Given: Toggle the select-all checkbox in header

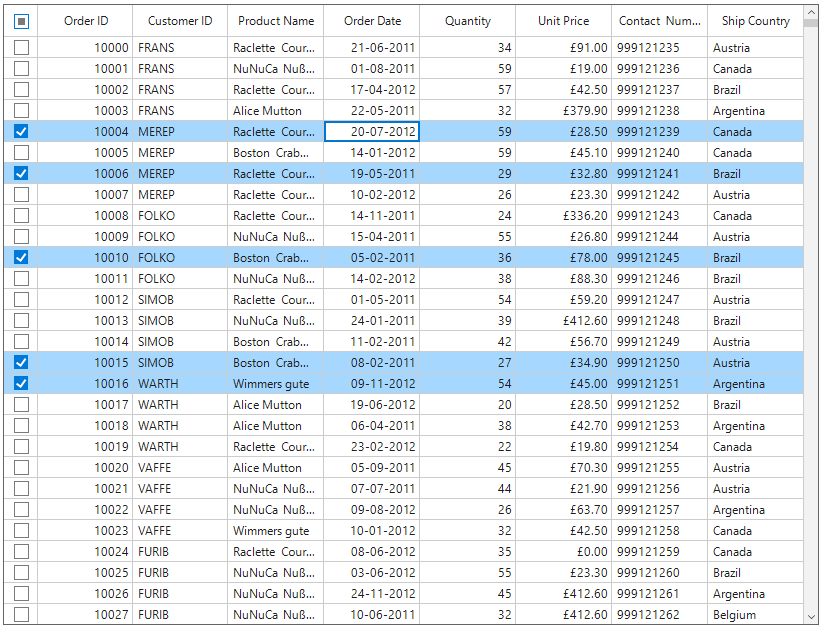Looking at the screenshot, I should (21, 21).
